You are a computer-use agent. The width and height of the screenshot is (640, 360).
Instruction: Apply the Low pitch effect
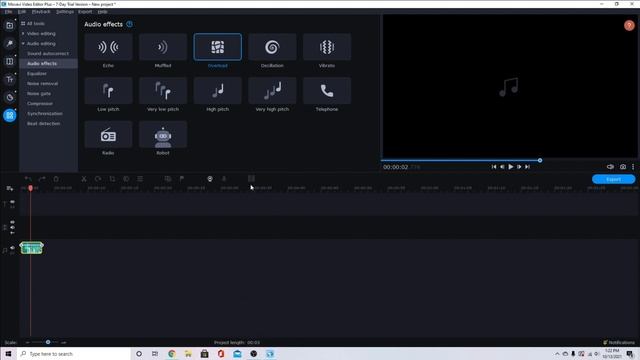[x=108, y=91]
